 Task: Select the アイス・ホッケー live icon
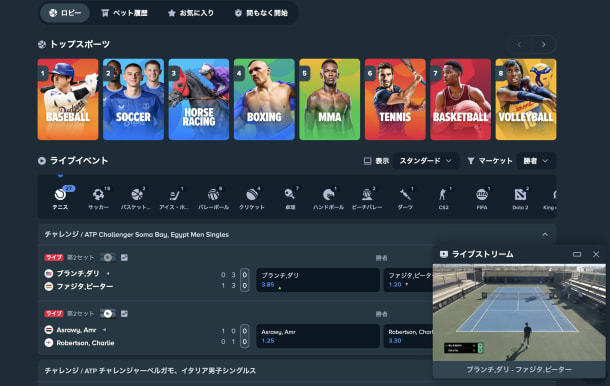174,198
